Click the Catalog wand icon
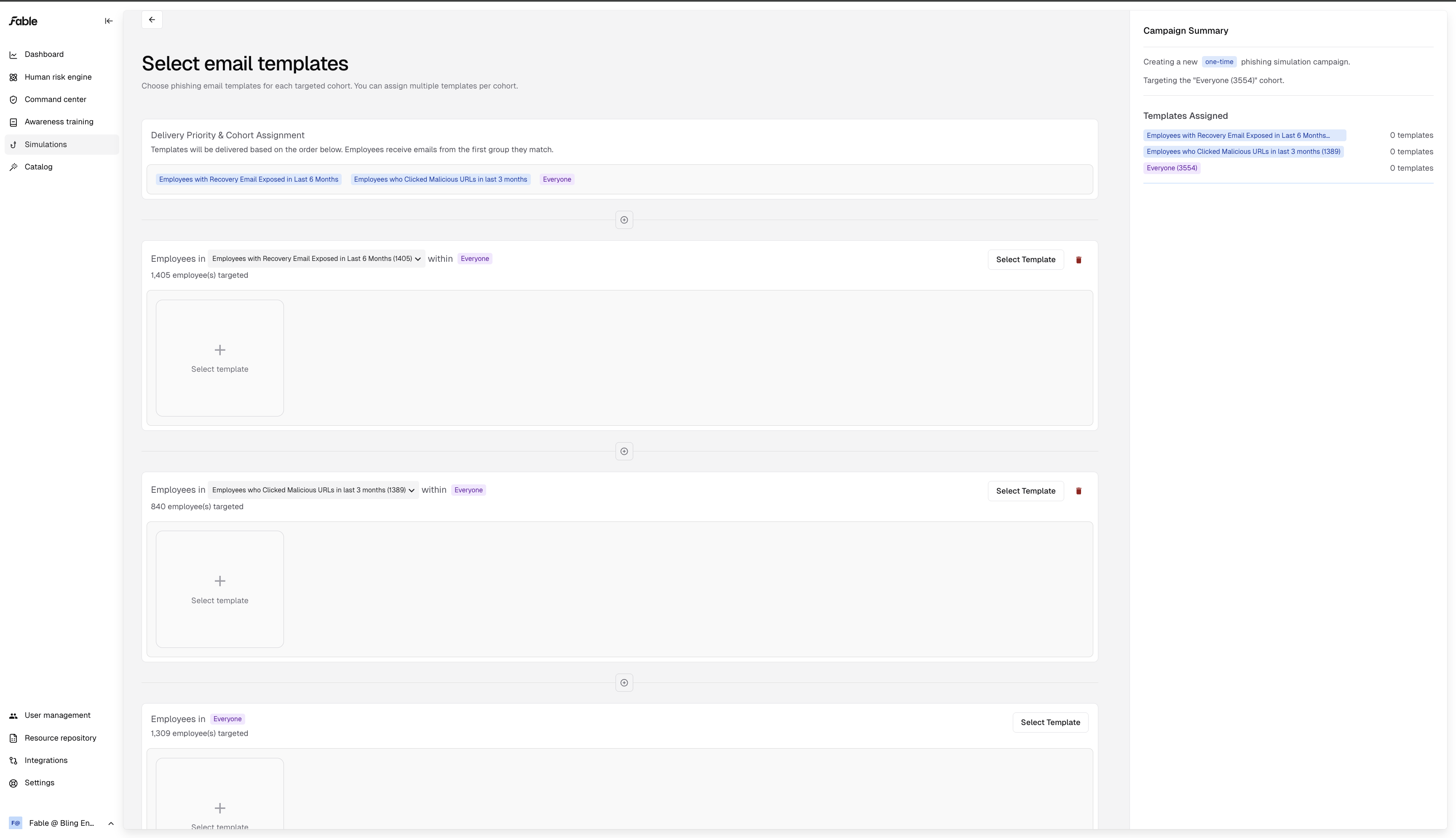The width and height of the screenshot is (1456, 838). pos(13,167)
